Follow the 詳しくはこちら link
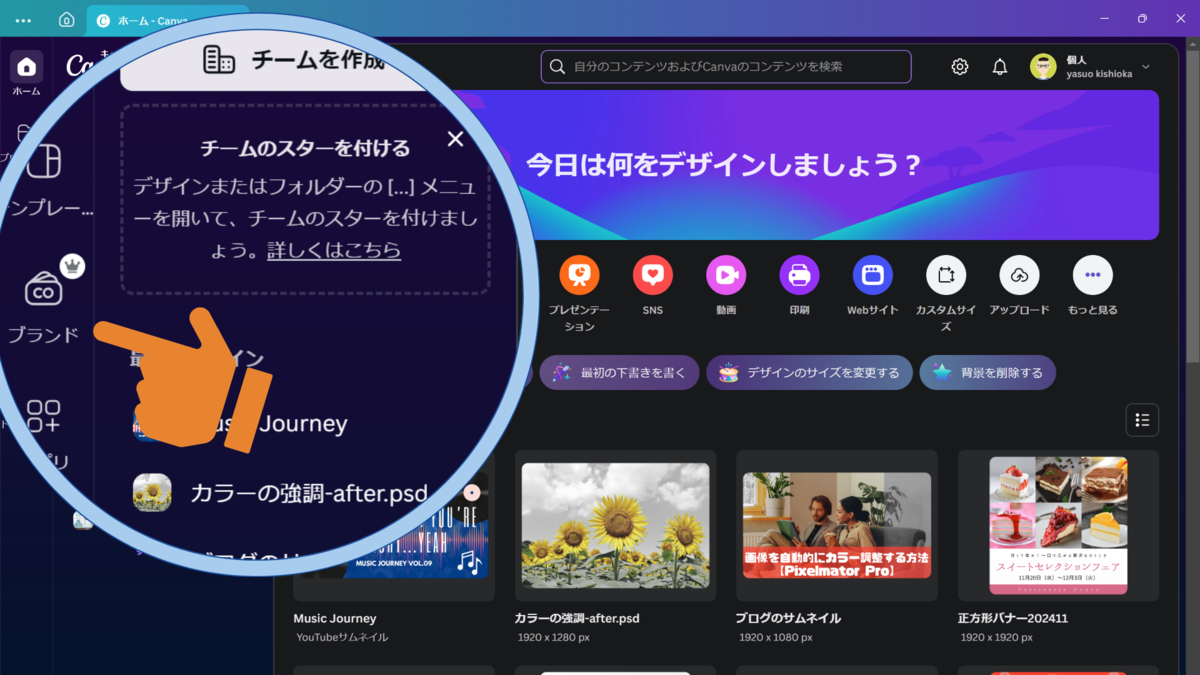The height and width of the screenshot is (675, 1200). 334,250
